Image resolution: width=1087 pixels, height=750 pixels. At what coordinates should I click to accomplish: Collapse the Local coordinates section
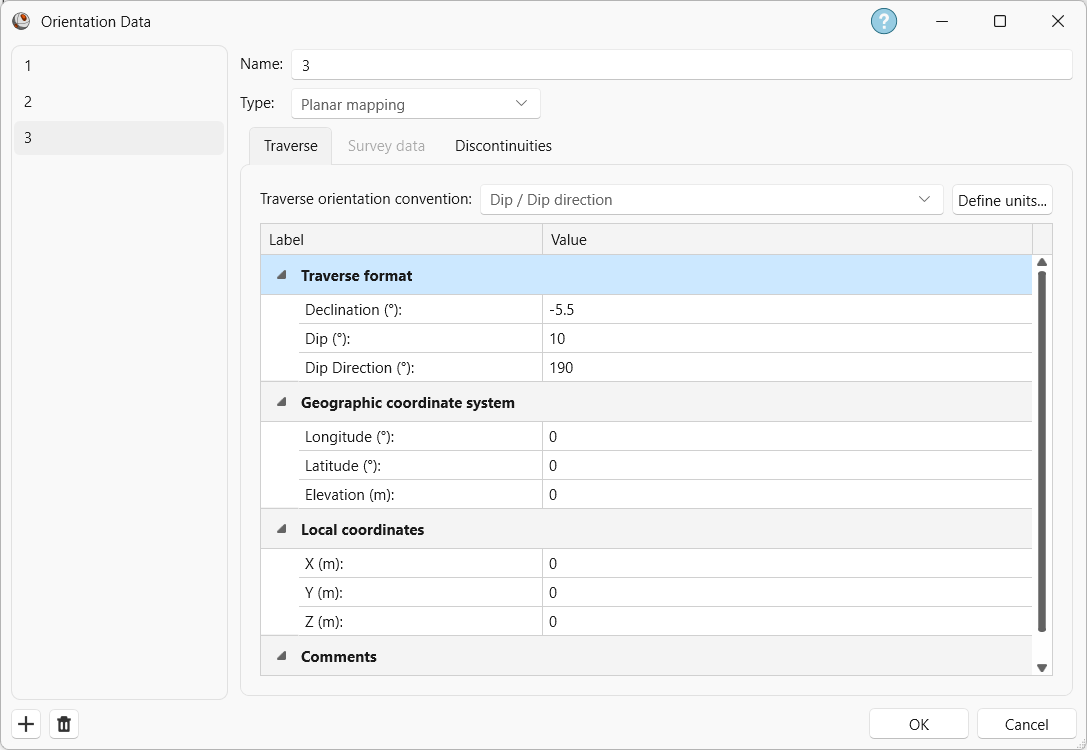click(x=281, y=529)
